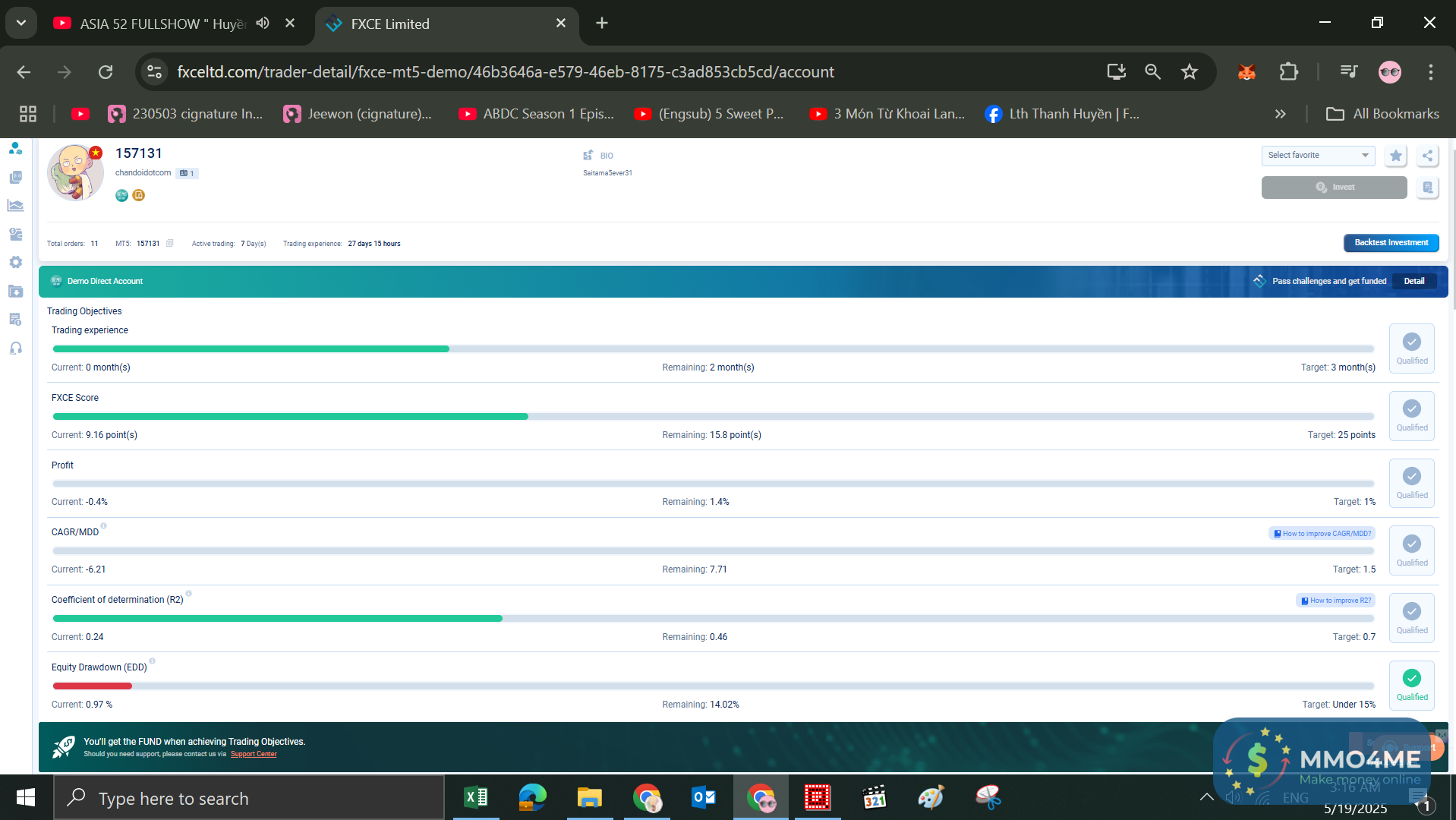This screenshot has width=1456, height=820.
Task: Reload the current page
Action: (106, 72)
